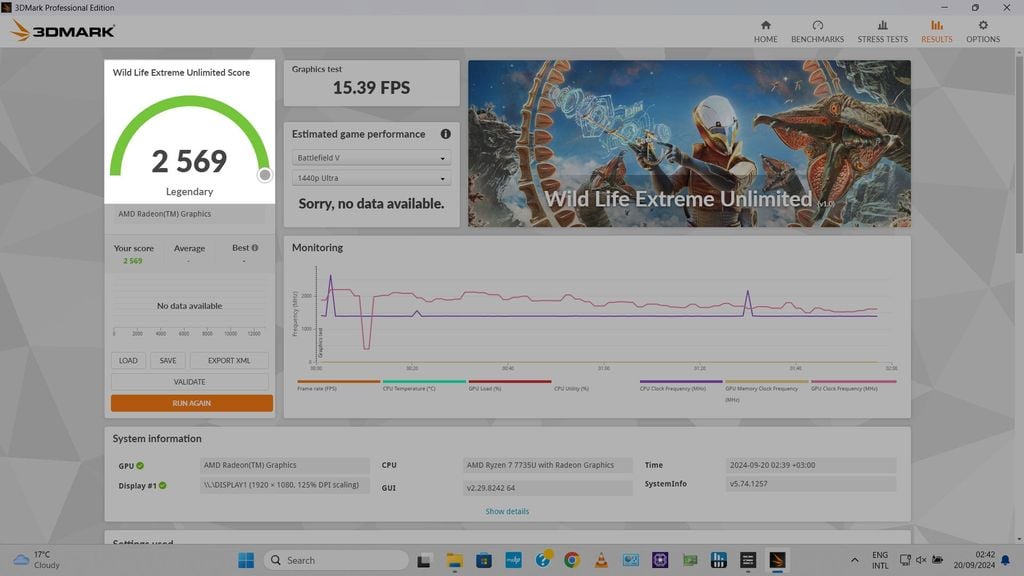Click the Wild Life Extreme Unlimited banner image
This screenshot has height=576, width=1024.
point(689,144)
